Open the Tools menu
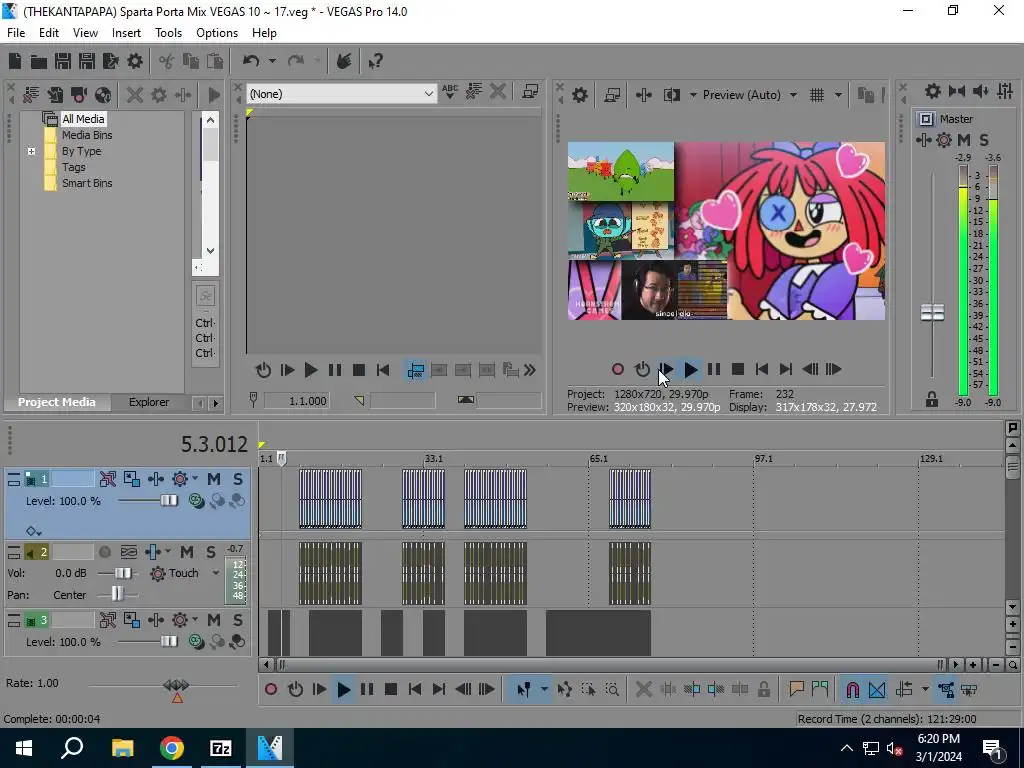 coord(168,33)
